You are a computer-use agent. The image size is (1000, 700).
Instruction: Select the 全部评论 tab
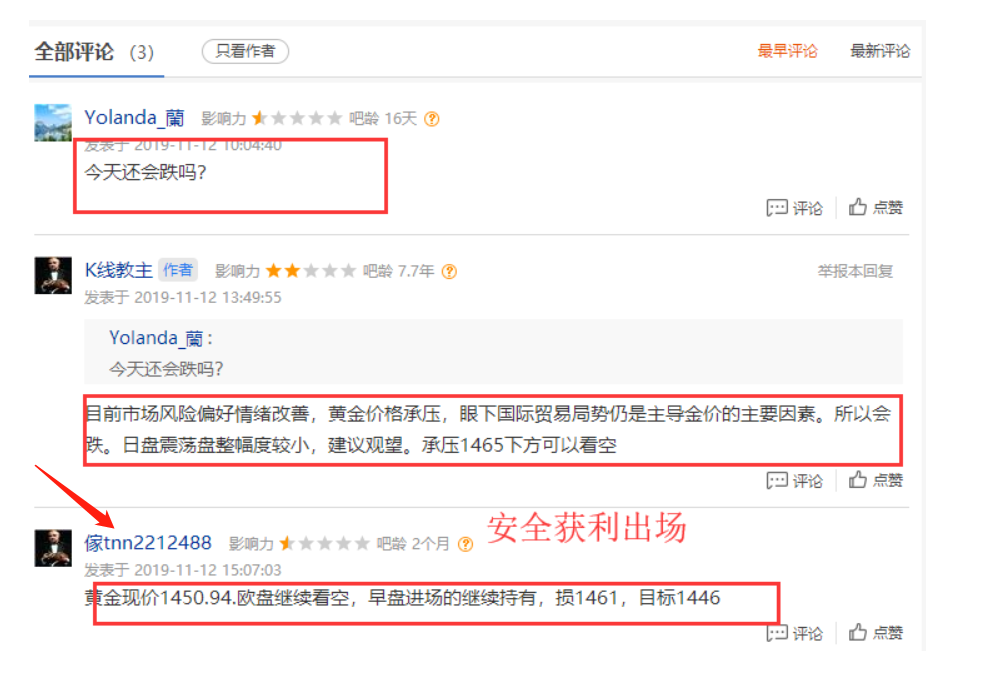(x=94, y=52)
